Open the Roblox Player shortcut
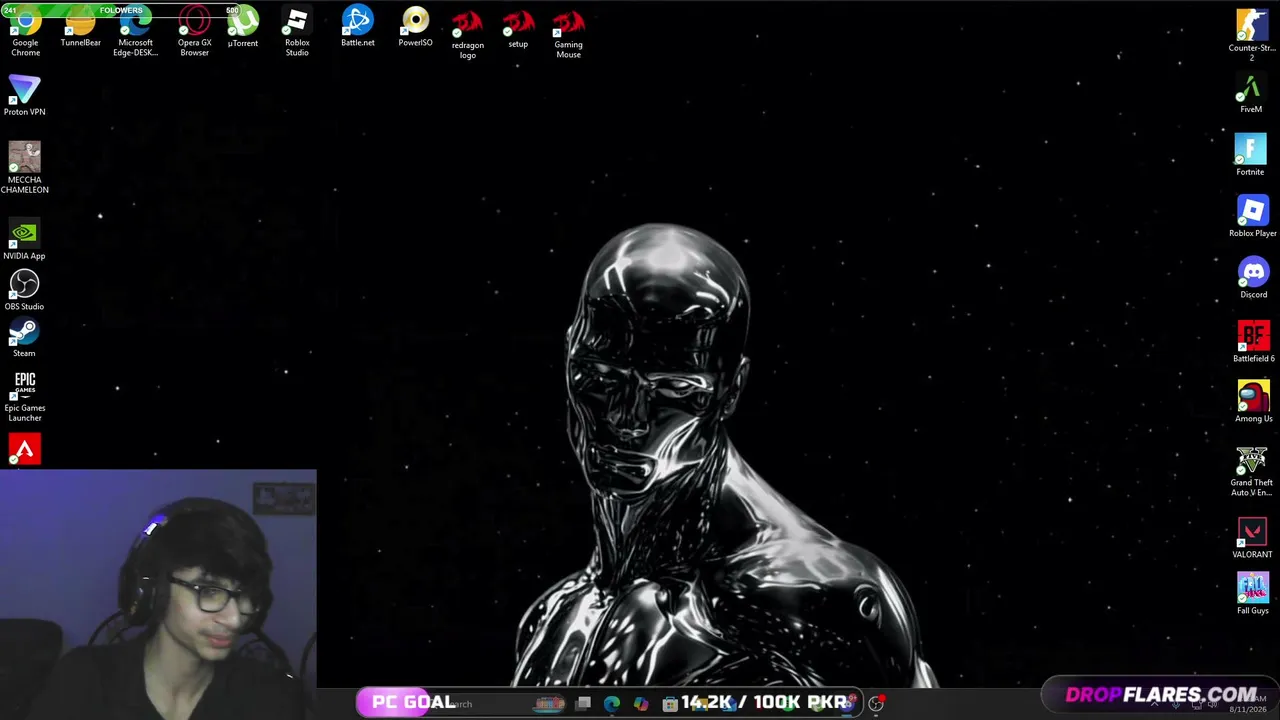Viewport: 1280px width, 720px height. pyautogui.click(x=1253, y=216)
